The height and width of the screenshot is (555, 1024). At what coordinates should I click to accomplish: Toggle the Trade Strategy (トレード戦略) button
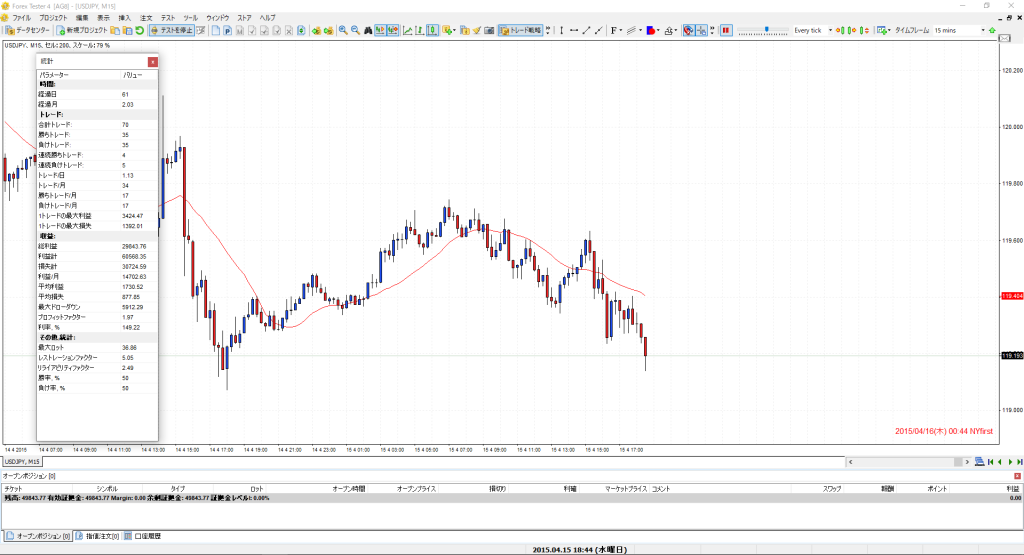[x=520, y=31]
